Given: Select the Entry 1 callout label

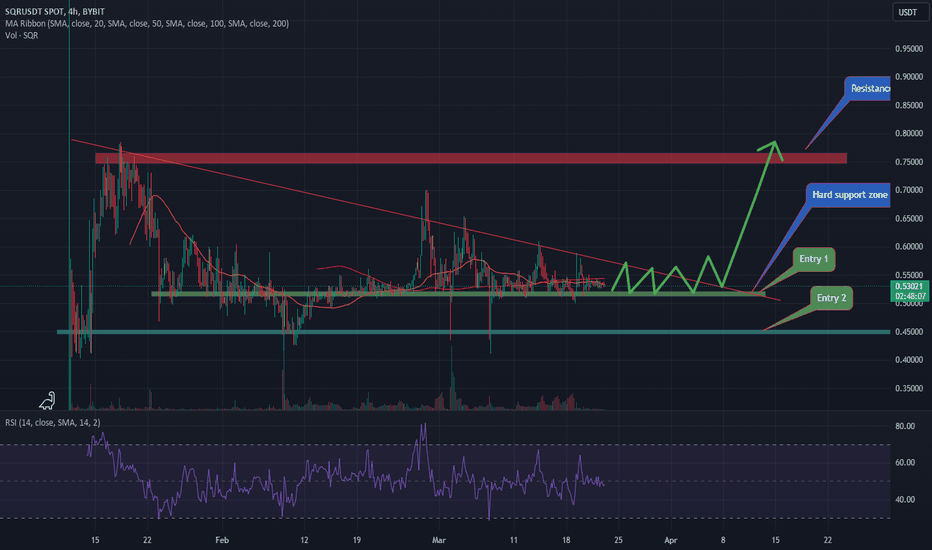Looking at the screenshot, I should 813,259.
